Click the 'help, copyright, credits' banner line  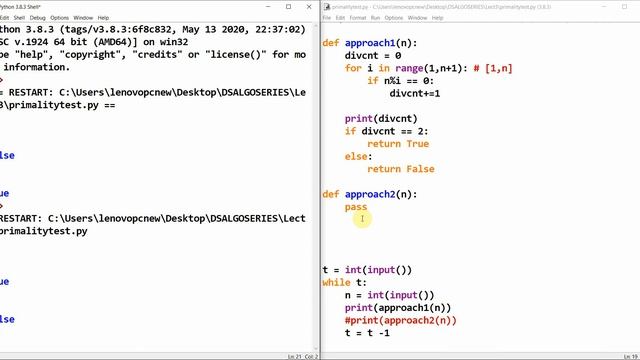click(x=153, y=55)
